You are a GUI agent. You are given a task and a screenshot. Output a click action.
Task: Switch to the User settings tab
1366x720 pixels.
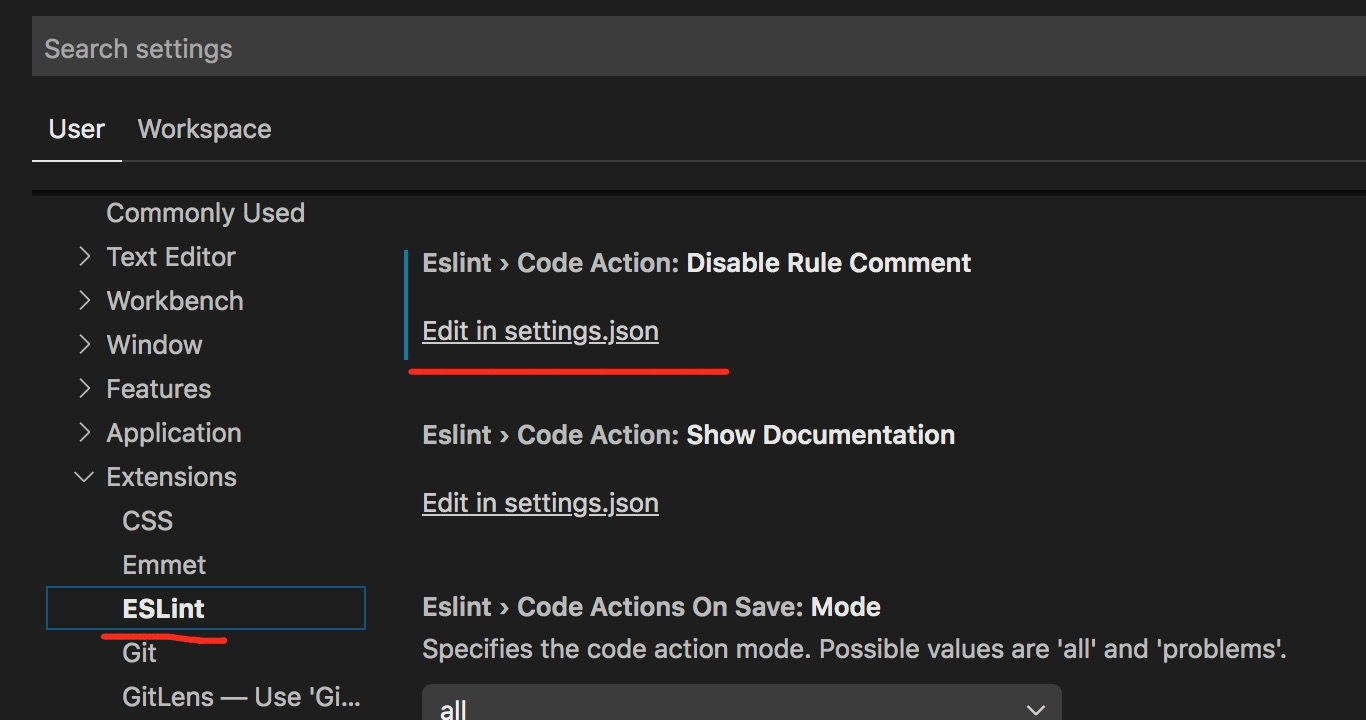click(x=77, y=129)
